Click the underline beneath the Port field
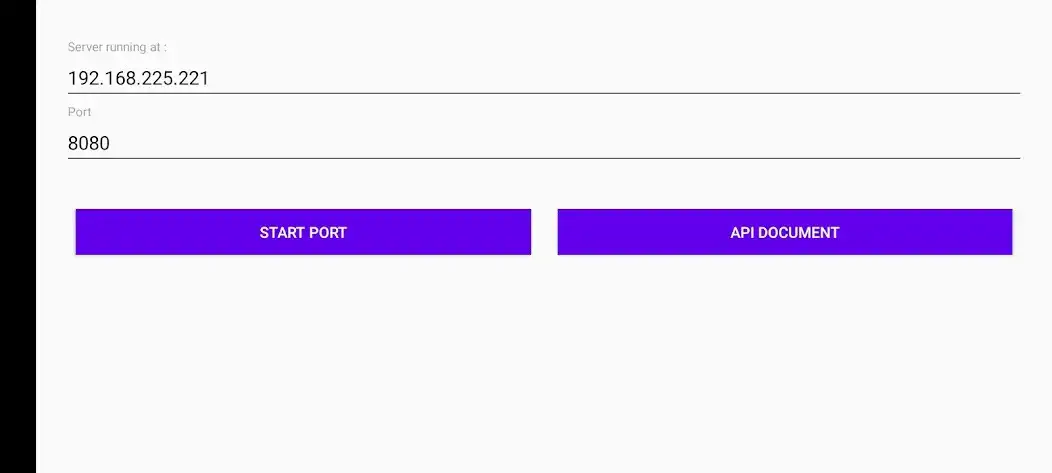 coord(543,158)
